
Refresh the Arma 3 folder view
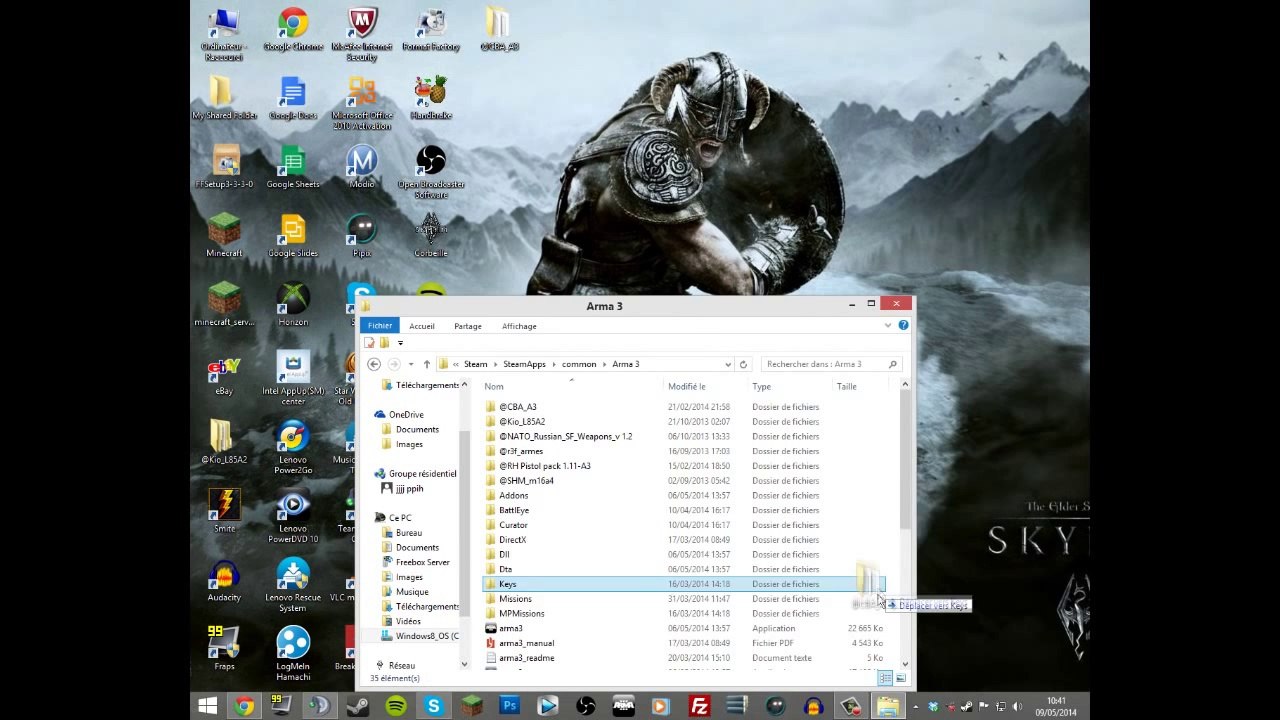[x=743, y=364]
